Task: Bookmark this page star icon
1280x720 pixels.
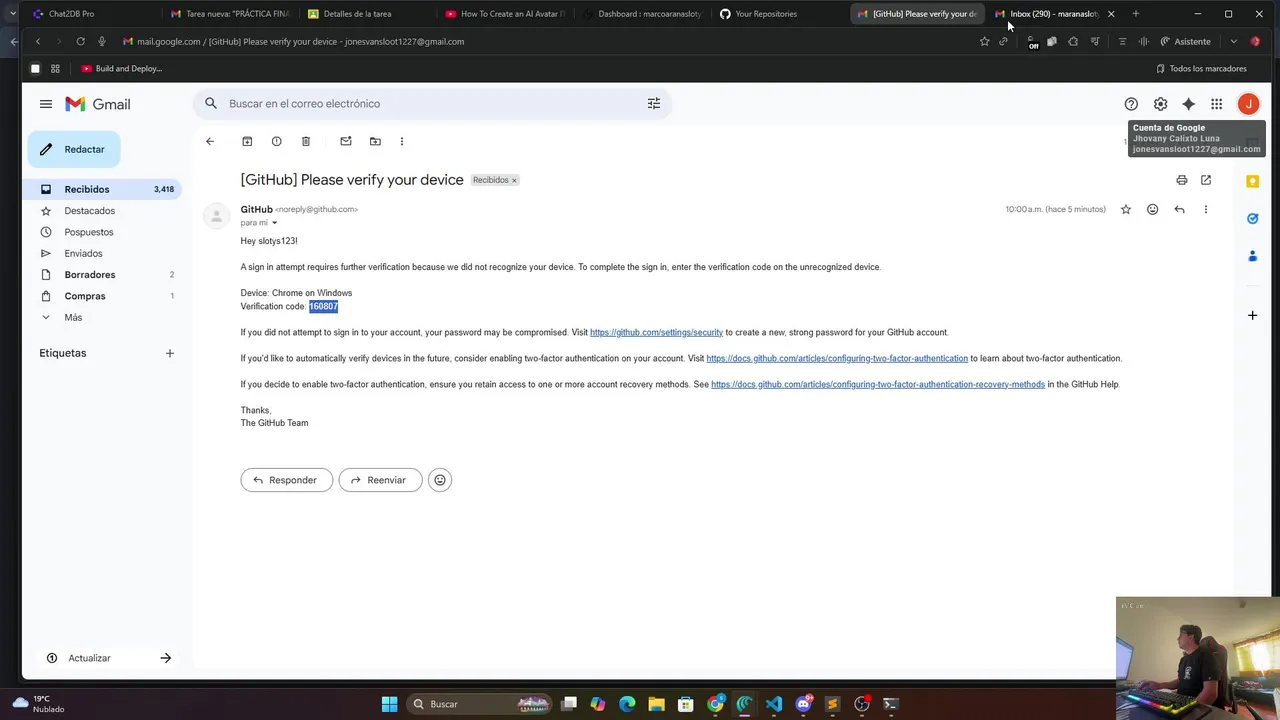Action: click(984, 41)
